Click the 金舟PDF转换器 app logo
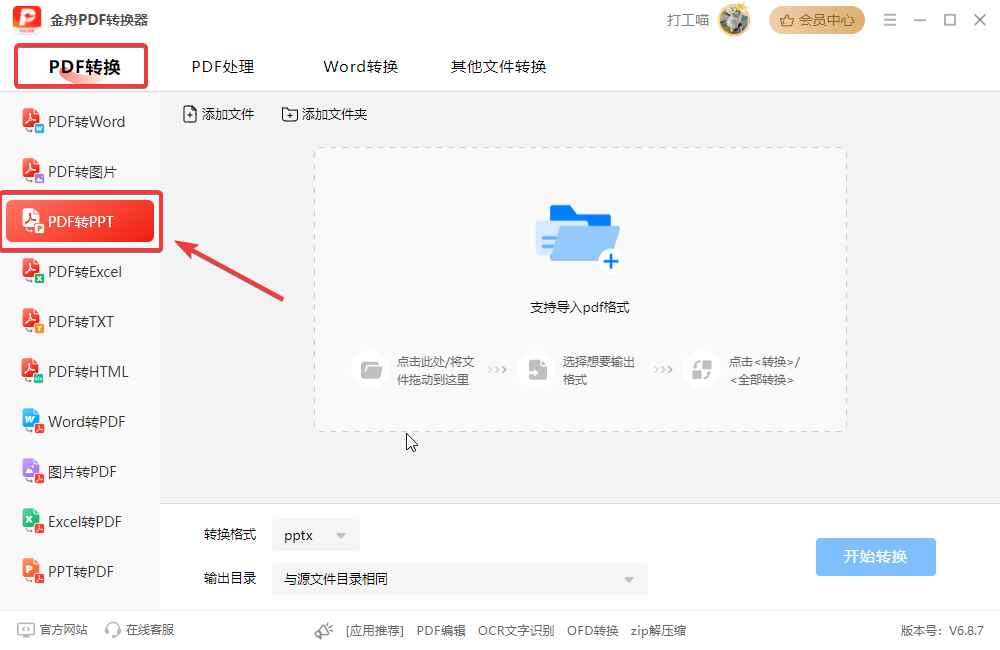Viewport: 1000px width, 650px height. (27, 19)
